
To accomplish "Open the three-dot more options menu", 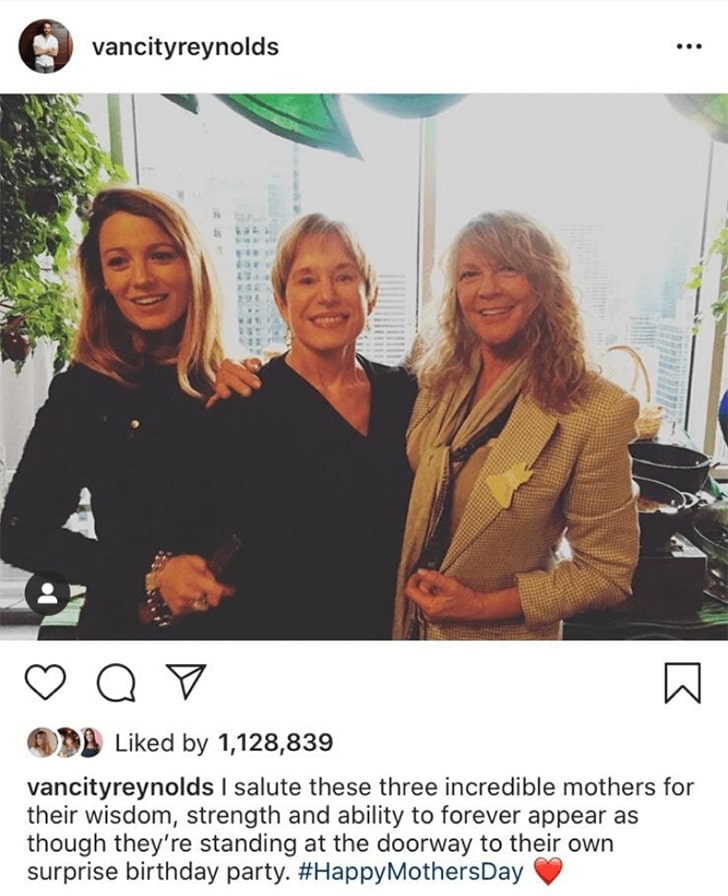I will (689, 47).
